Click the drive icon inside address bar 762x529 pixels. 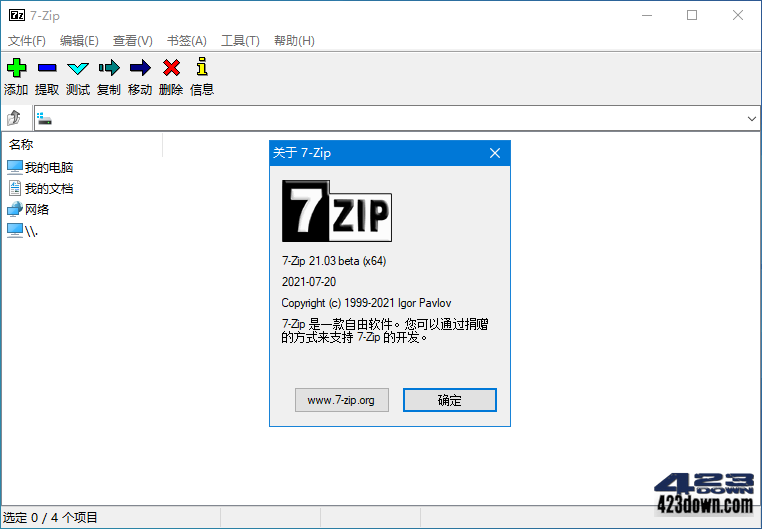click(x=44, y=119)
